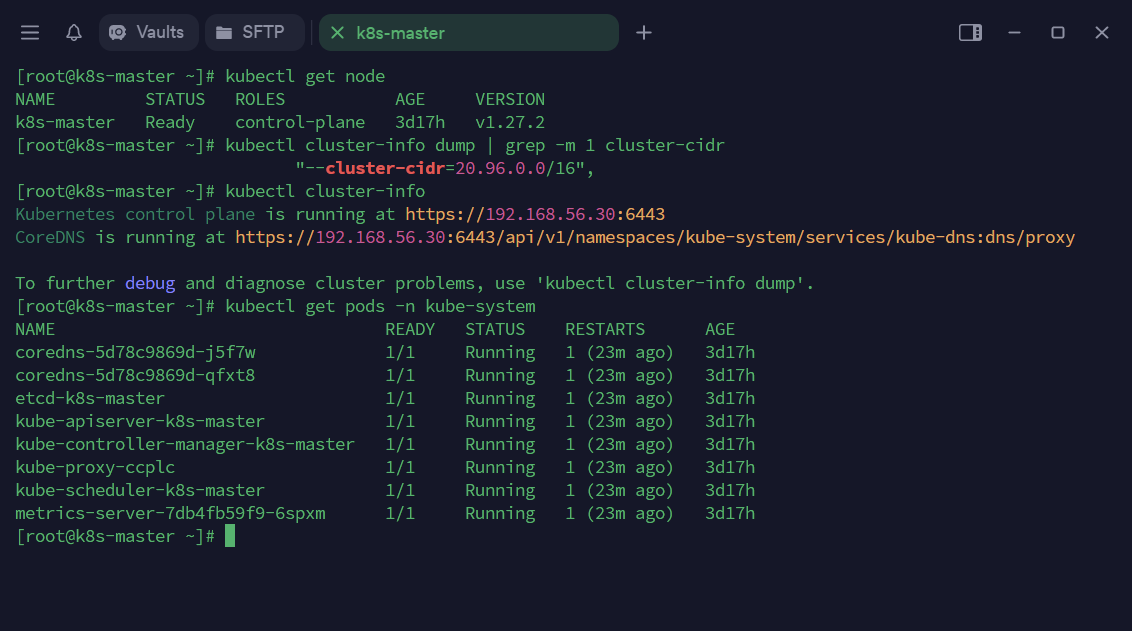This screenshot has width=1132, height=631.
Task: Close the k8s-master terminal tab
Action: [x=337, y=33]
